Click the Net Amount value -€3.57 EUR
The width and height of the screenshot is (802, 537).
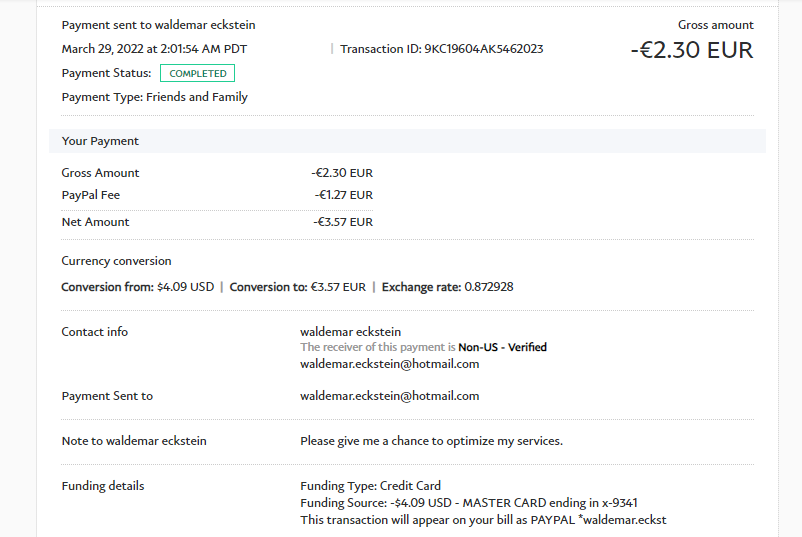tap(342, 222)
